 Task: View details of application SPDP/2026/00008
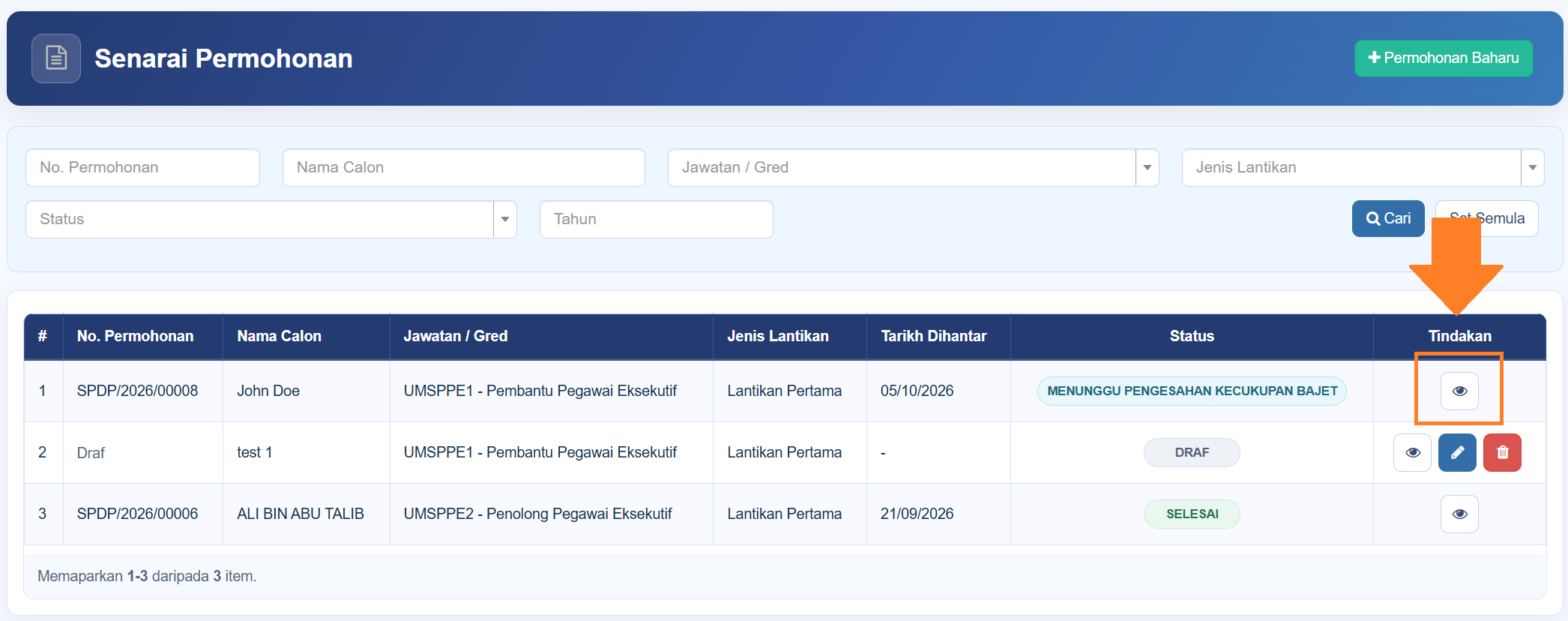tap(1459, 391)
